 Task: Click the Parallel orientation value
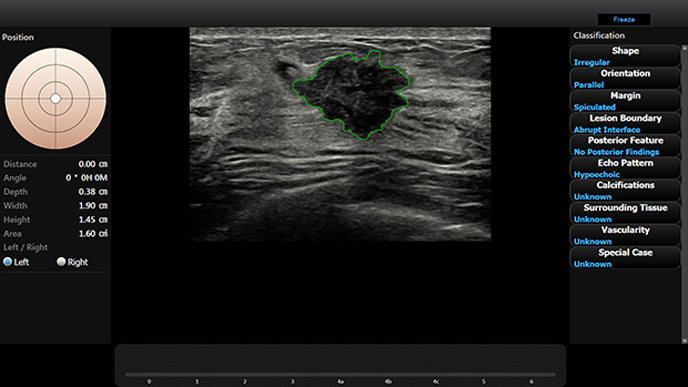589,85
